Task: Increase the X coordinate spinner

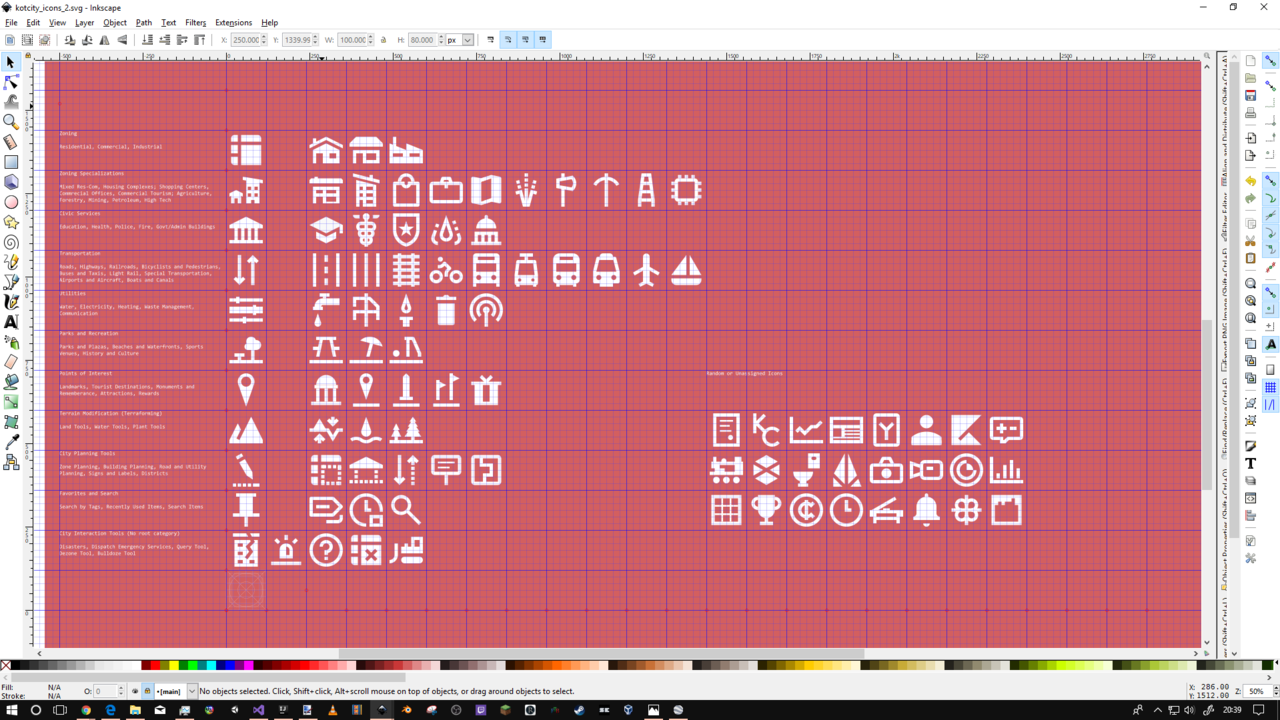Action: tap(264, 37)
